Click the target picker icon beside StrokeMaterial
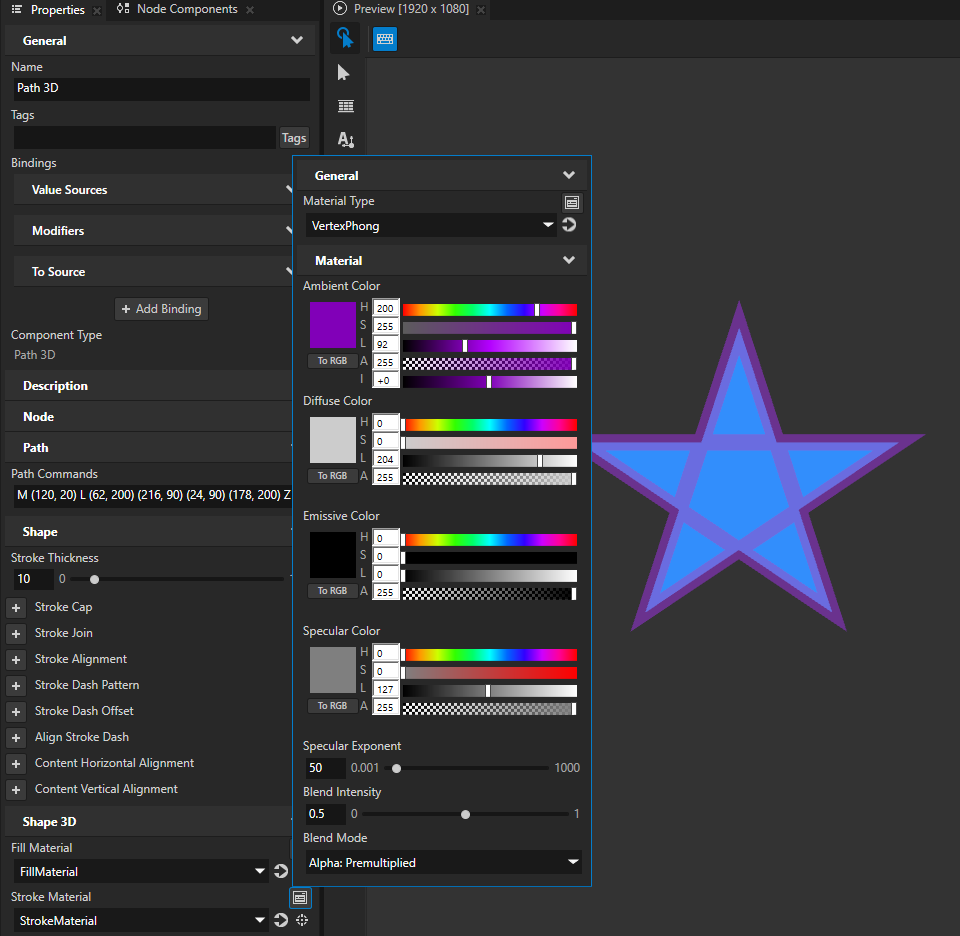The image size is (960, 936). (301, 920)
